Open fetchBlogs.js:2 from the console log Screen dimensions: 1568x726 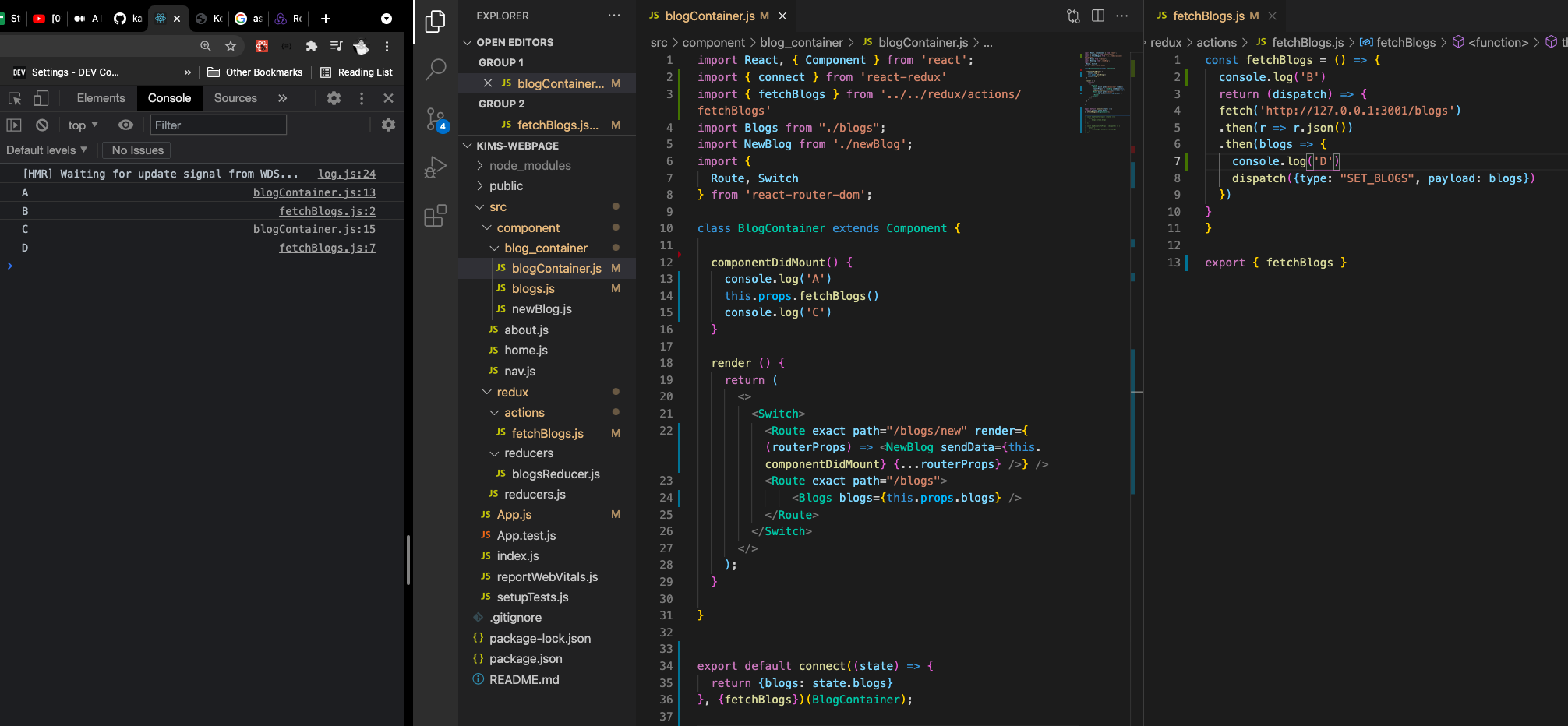click(x=327, y=210)
